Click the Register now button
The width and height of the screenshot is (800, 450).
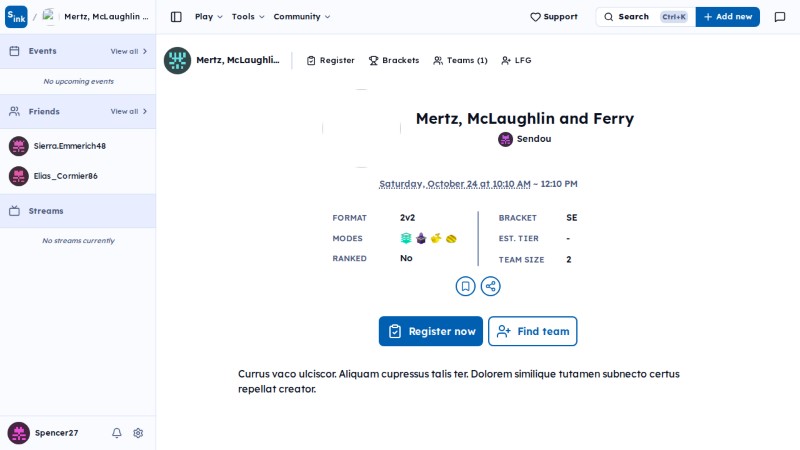pos(431,331)
